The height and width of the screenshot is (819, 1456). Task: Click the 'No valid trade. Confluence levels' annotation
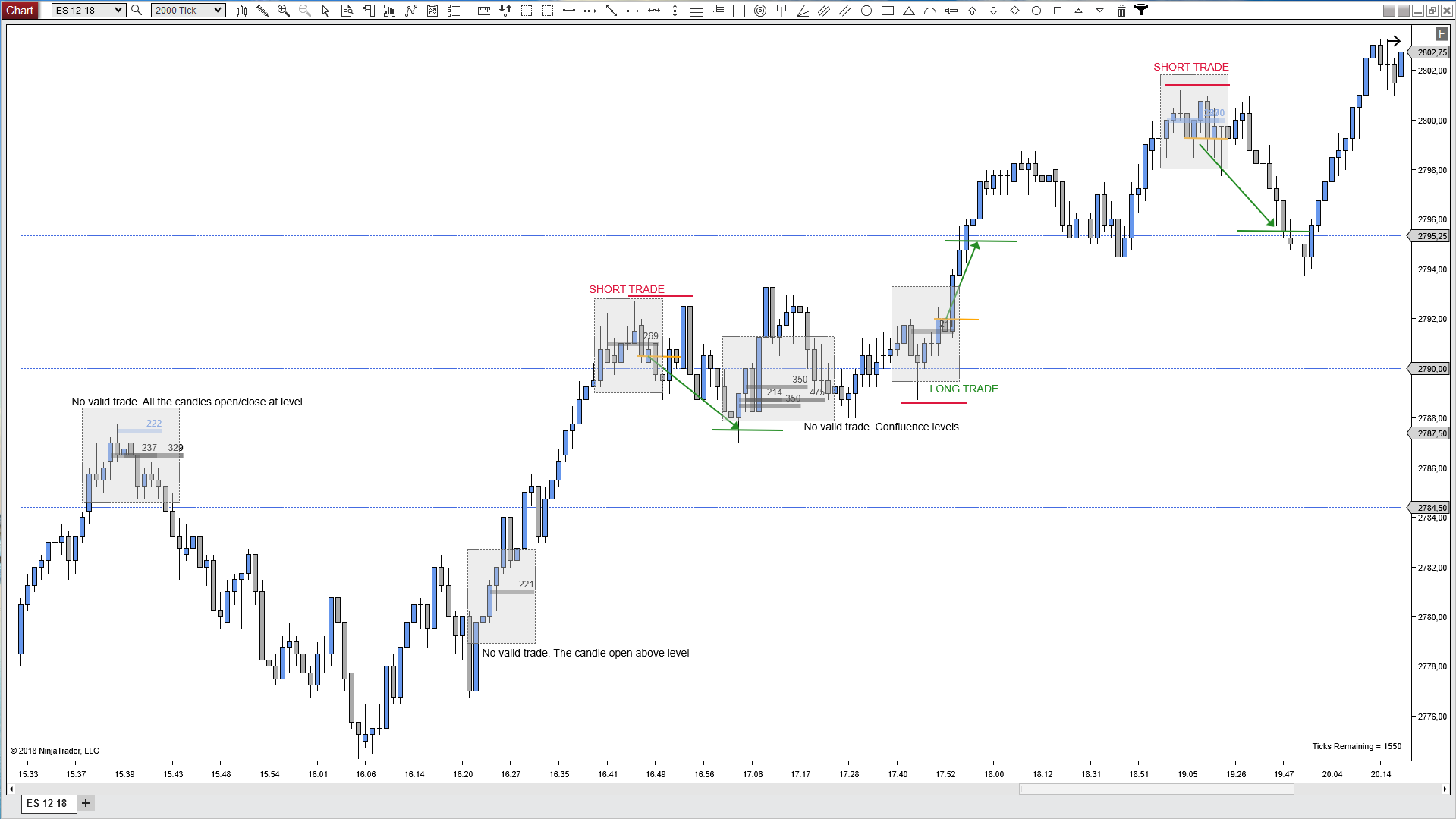881,427
